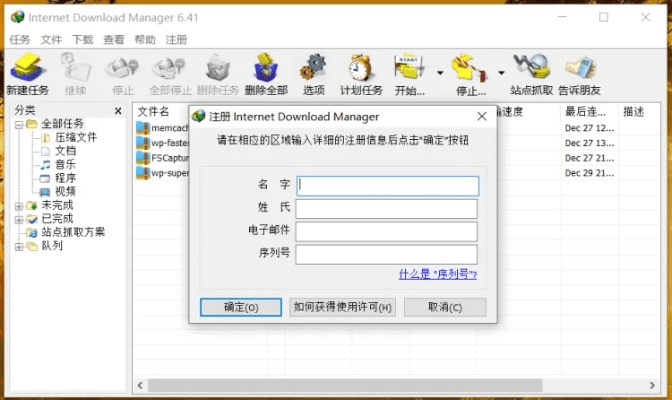Open 计划任务 scheduler clock icon
This screenshot has height=400, width=672.
(361, 73)
